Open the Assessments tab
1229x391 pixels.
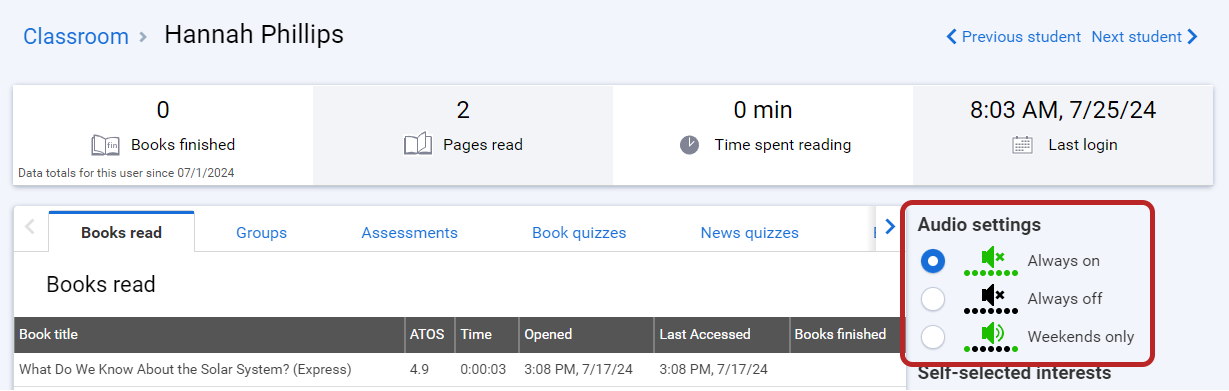(x=409, y=232)
